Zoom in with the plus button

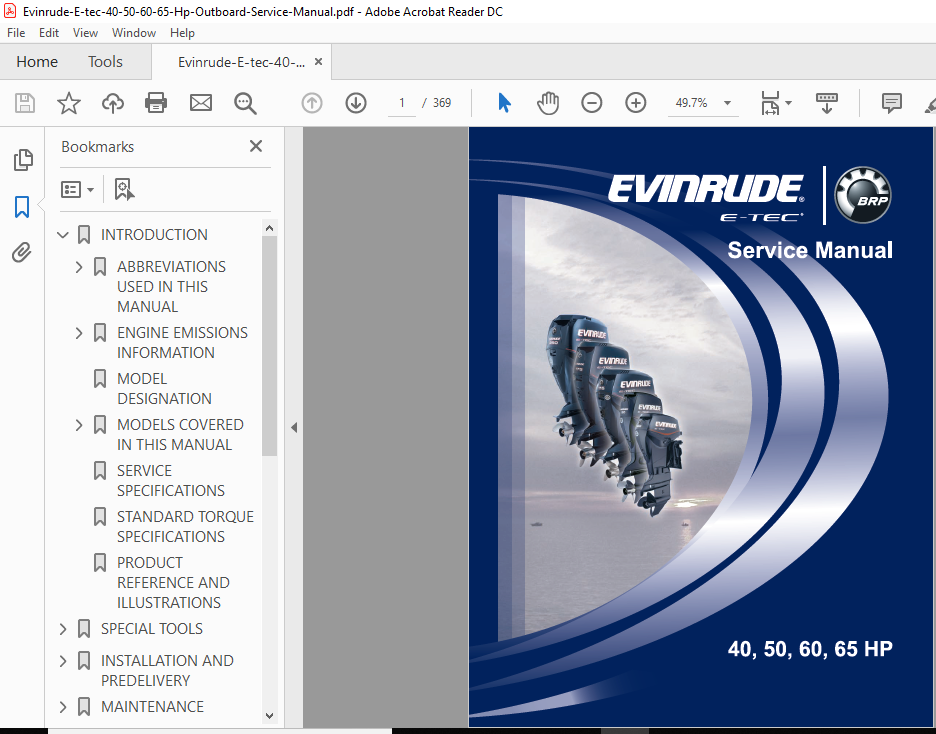(x=636, y=103)
